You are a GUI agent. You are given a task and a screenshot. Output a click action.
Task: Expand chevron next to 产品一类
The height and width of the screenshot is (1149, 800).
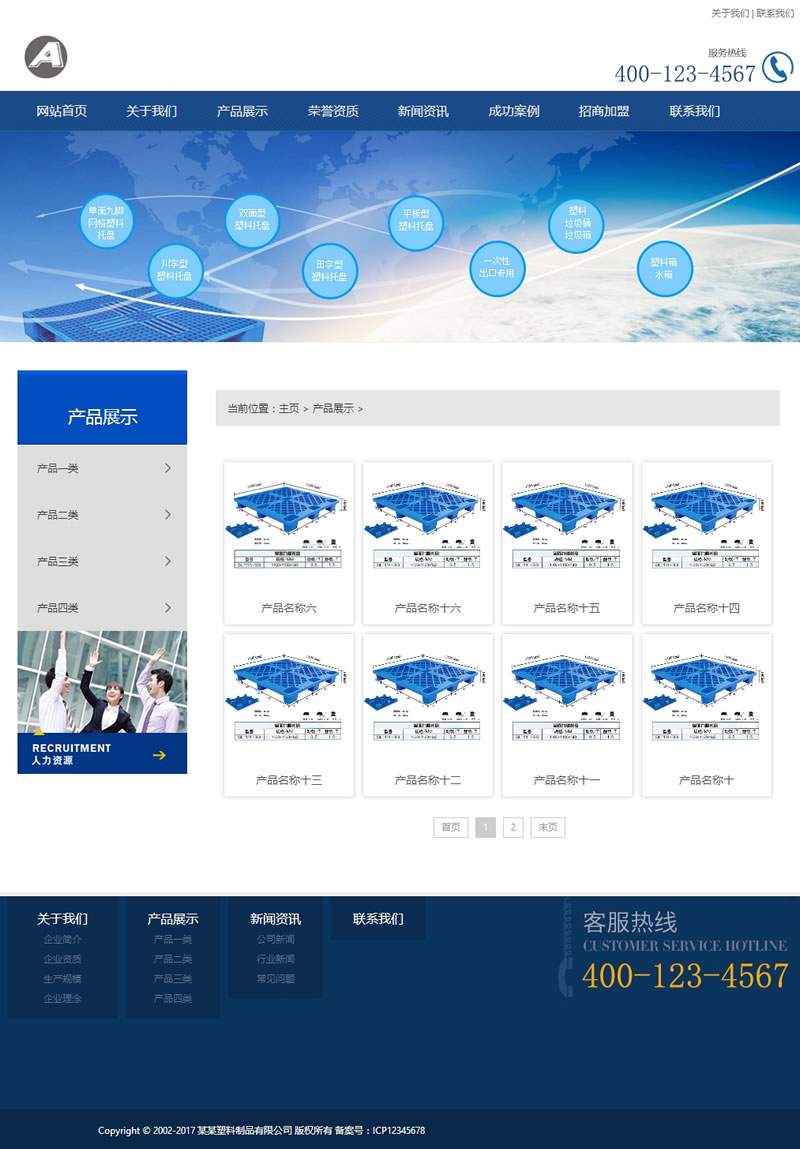point(168,468)
